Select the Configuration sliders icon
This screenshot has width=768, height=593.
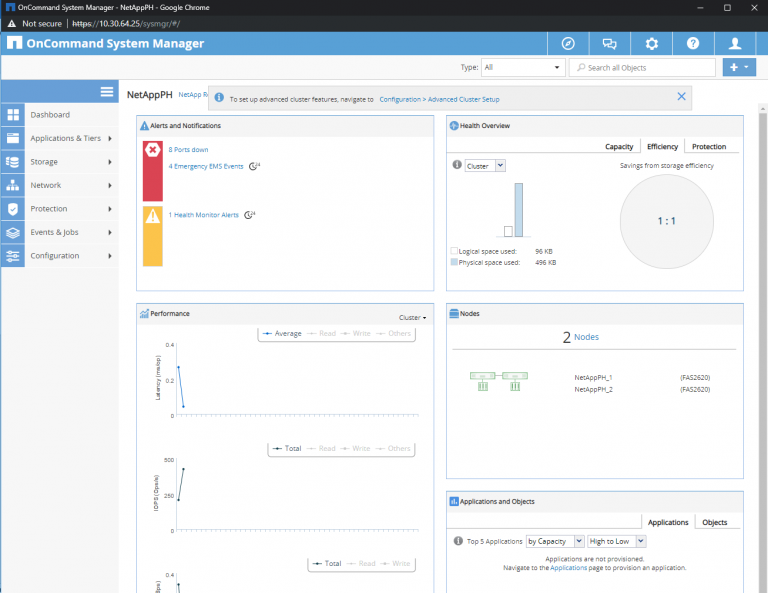(x=13, y=256)
